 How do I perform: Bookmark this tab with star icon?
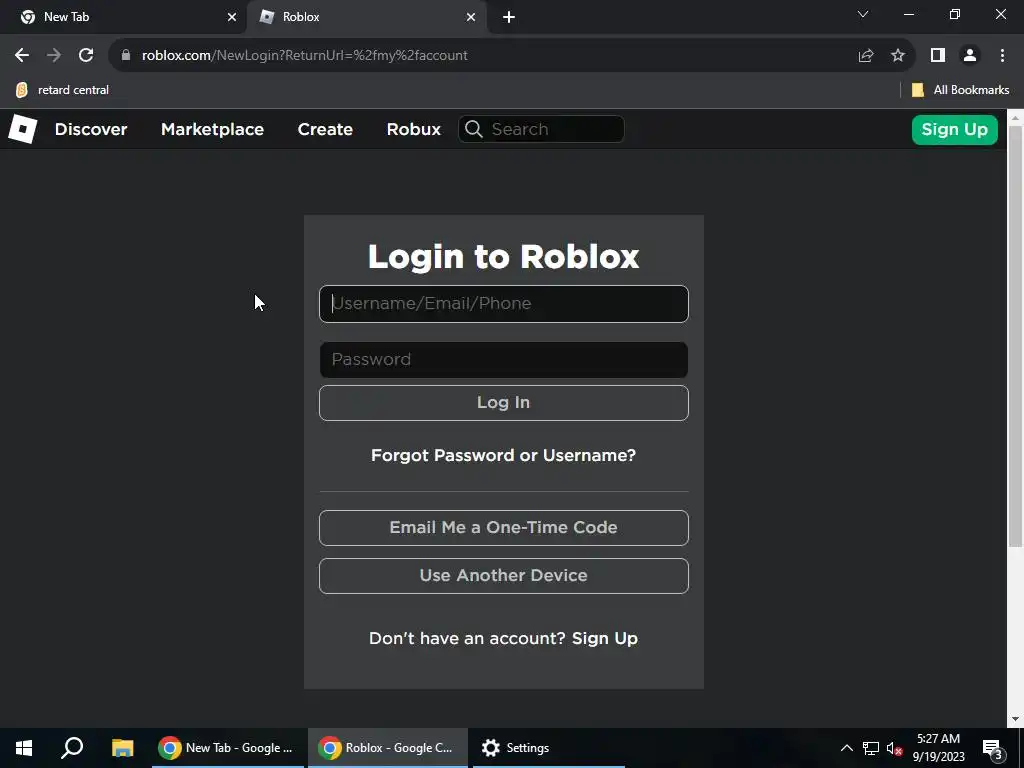point(898,56)
